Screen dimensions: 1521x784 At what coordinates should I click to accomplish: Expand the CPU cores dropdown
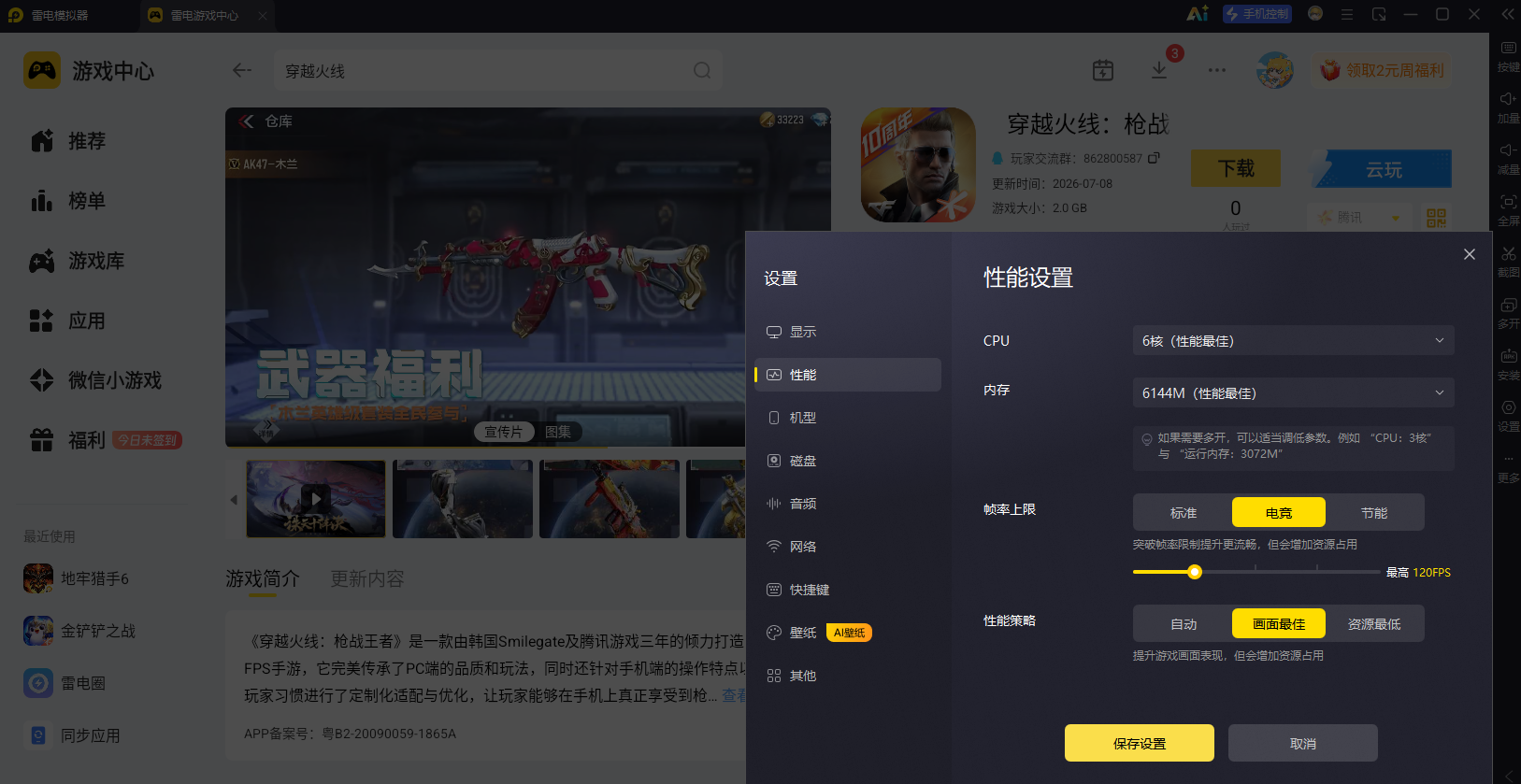point(1294,340)
